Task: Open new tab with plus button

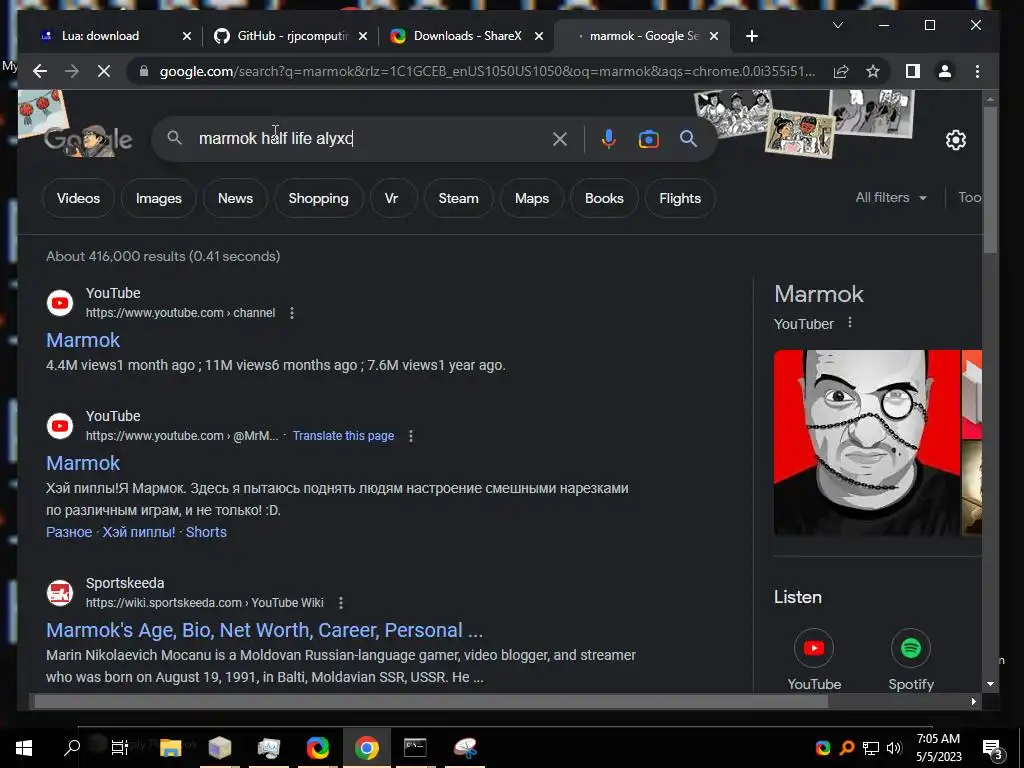Action: point(752,36)
